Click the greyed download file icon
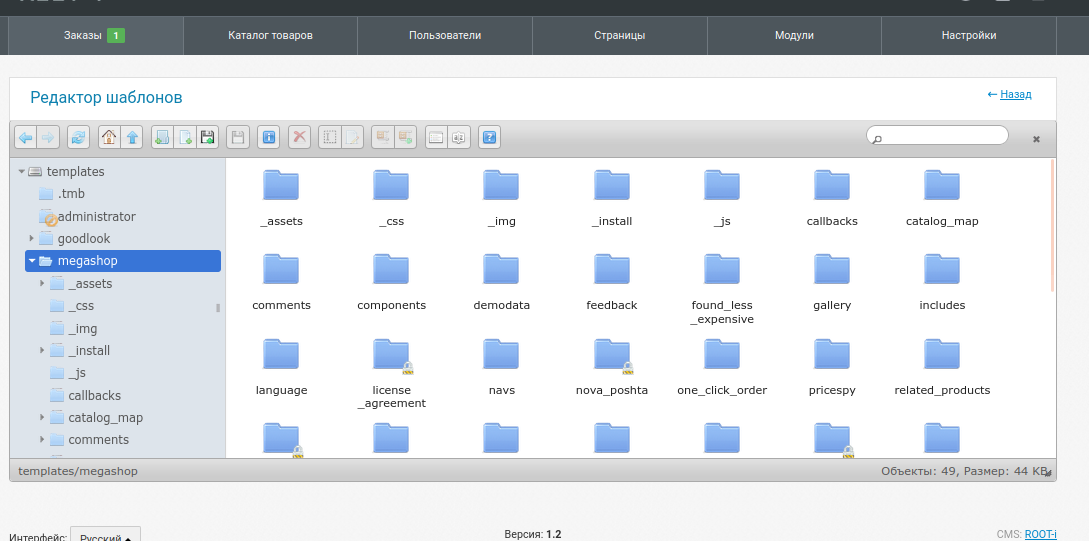This screenshot has width=1089, height=541. tap(238, 137)
